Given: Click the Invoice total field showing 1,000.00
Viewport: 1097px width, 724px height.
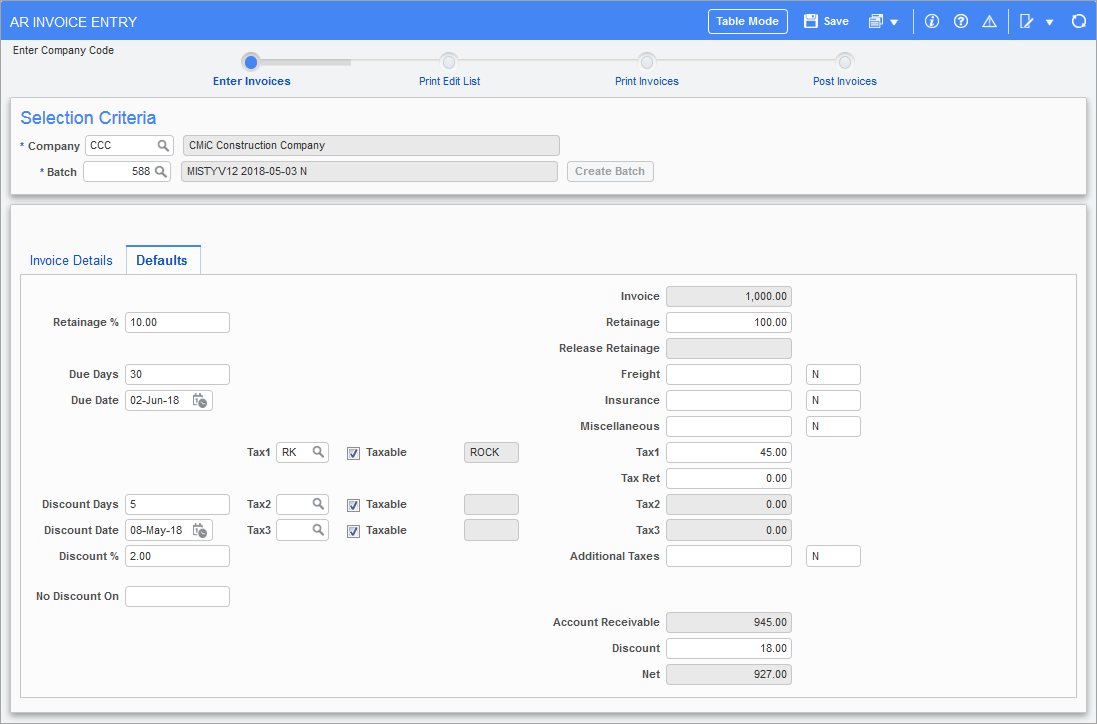Looking at the screenshot, I should click(729, 297).
